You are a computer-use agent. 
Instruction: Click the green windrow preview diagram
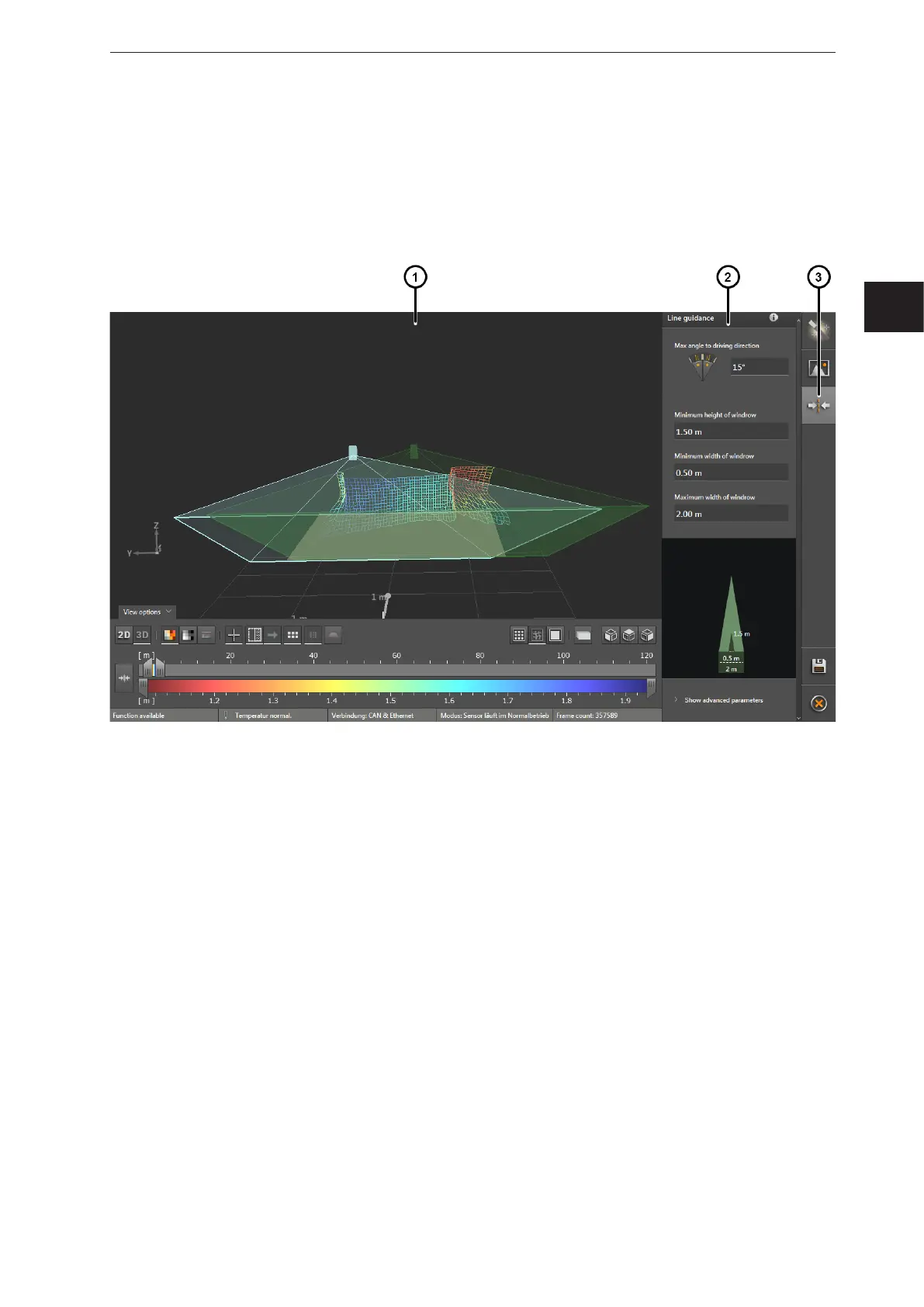pyautogui.click(x=732, y=625)
